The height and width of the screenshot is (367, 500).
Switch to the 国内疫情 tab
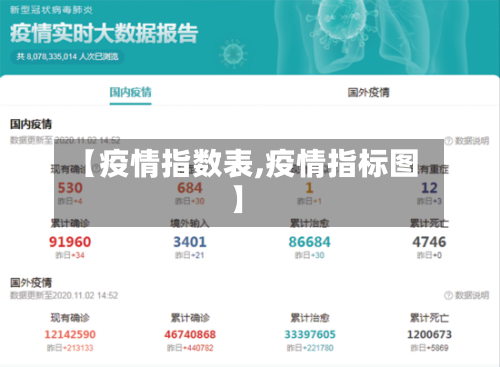[x=130, y=92]
